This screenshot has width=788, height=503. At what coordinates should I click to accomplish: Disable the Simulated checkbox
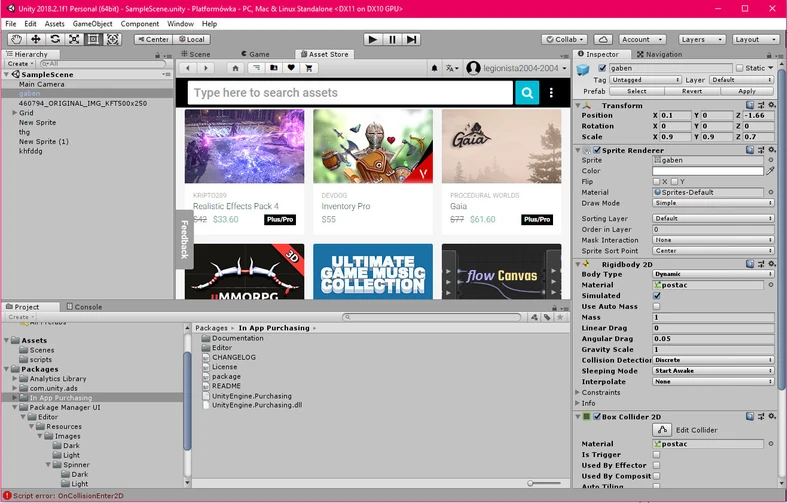(657, 296)
